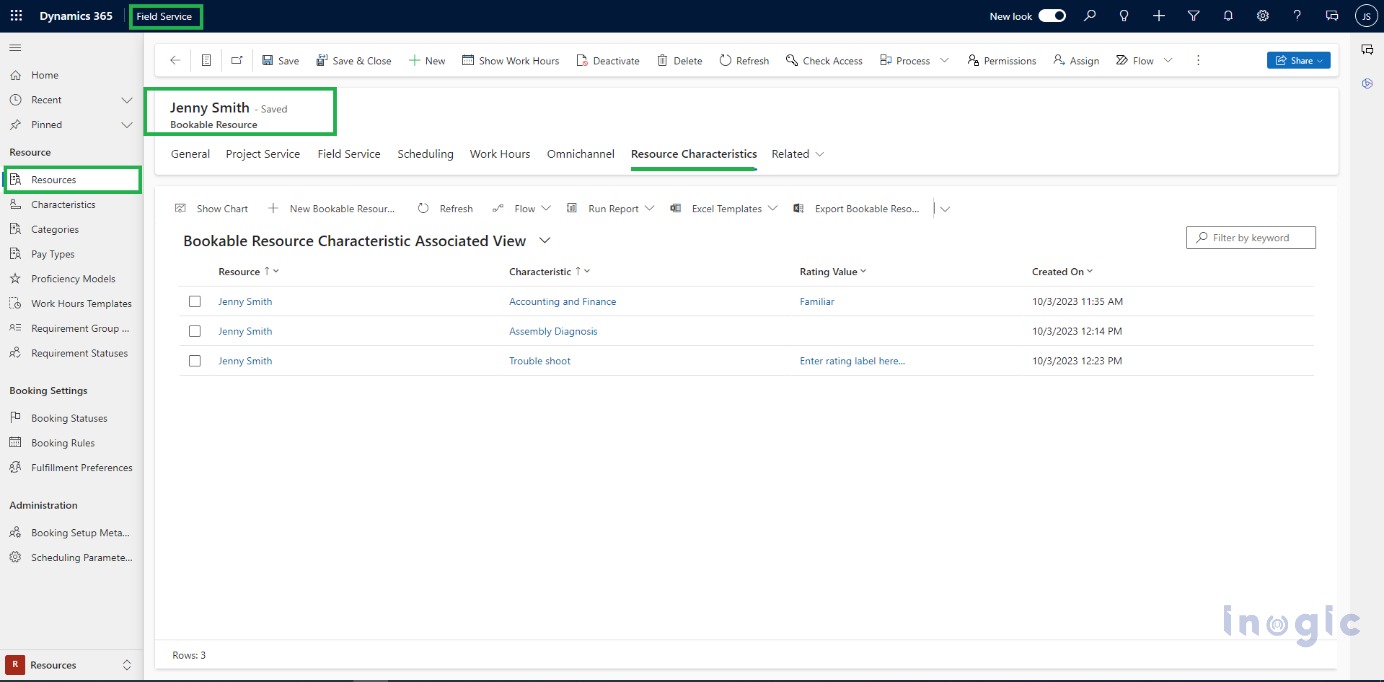Refresh the bookable resource record

coord(743,60)
